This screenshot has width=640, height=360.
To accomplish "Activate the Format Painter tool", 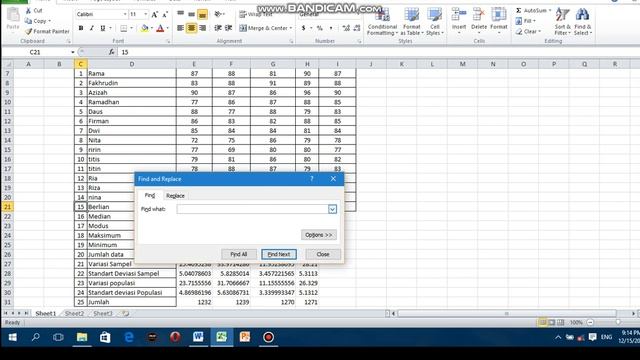I will coord(47,31).
